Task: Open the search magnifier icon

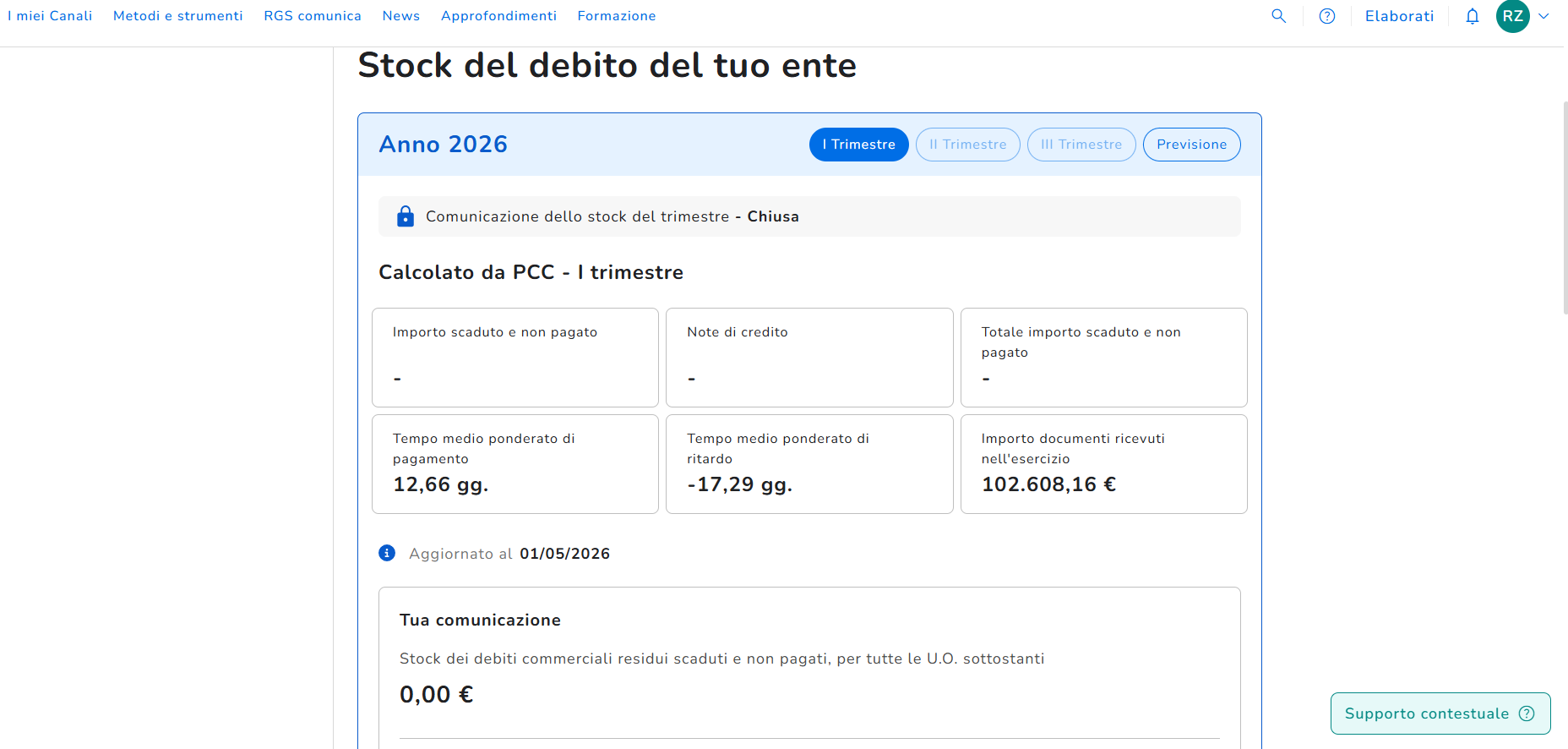Action: click(1279, 16)
